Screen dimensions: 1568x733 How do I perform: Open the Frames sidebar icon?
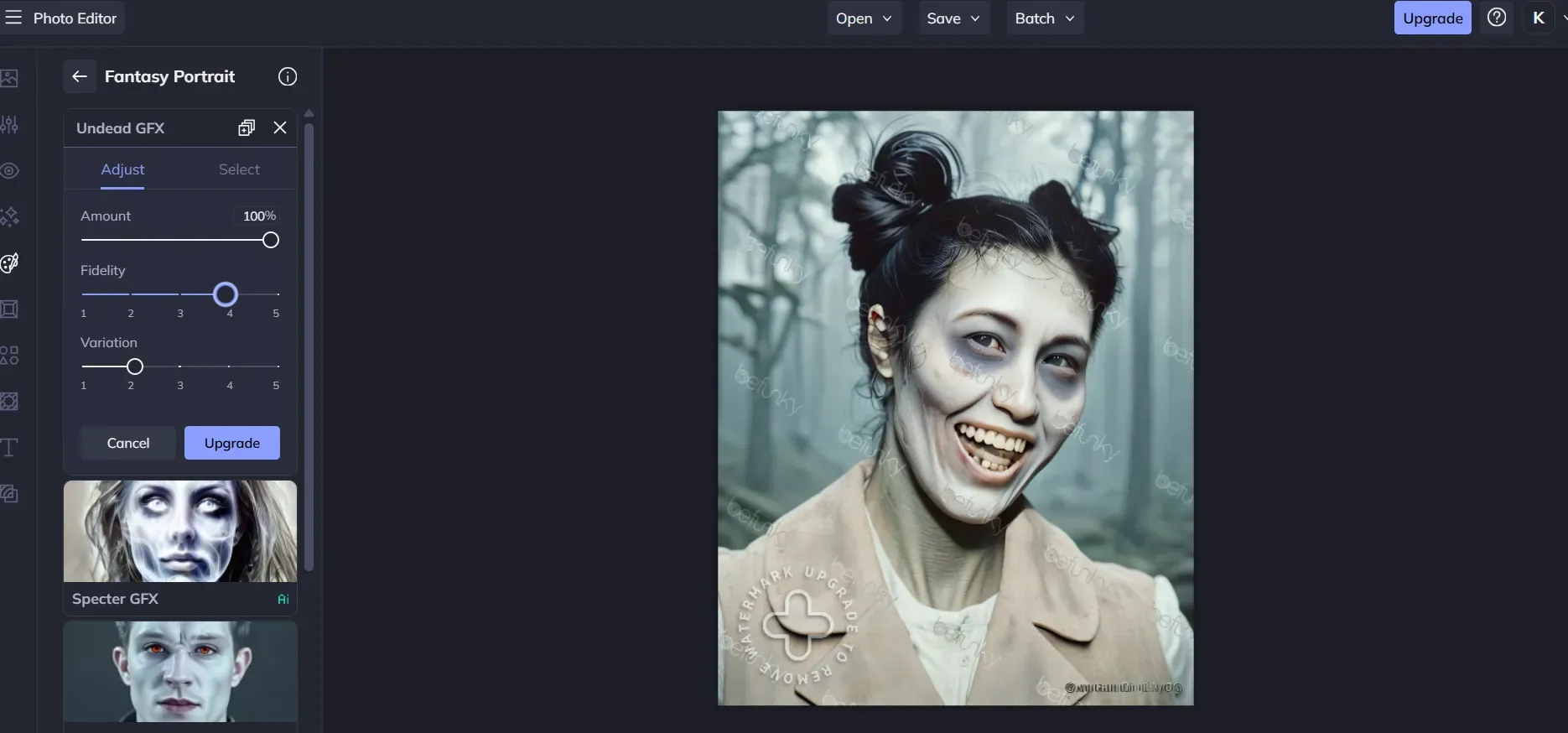point(9,309)
